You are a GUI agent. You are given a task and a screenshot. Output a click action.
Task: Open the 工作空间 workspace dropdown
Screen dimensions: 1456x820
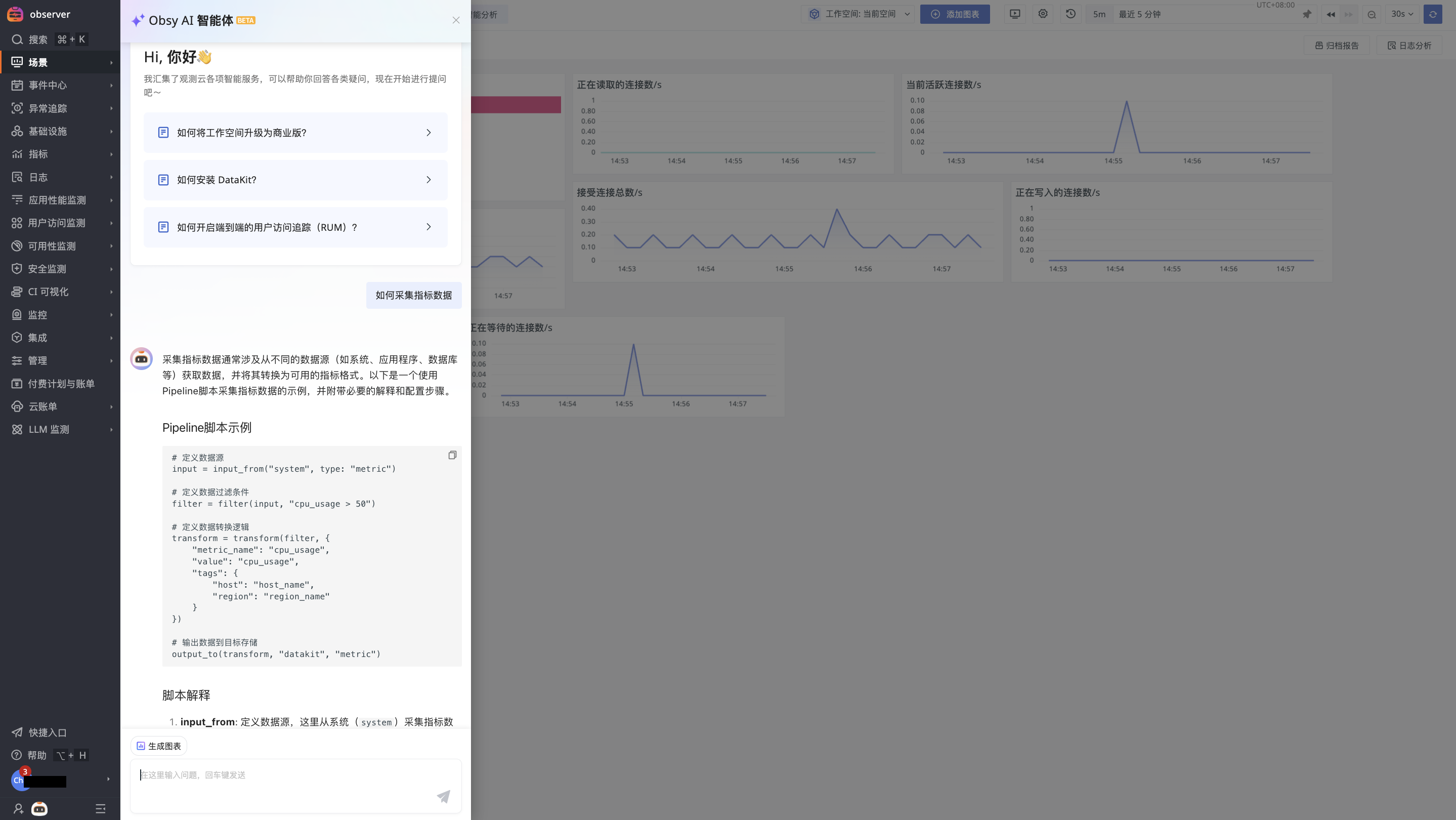pyautogui.click(x=860, y=14)
